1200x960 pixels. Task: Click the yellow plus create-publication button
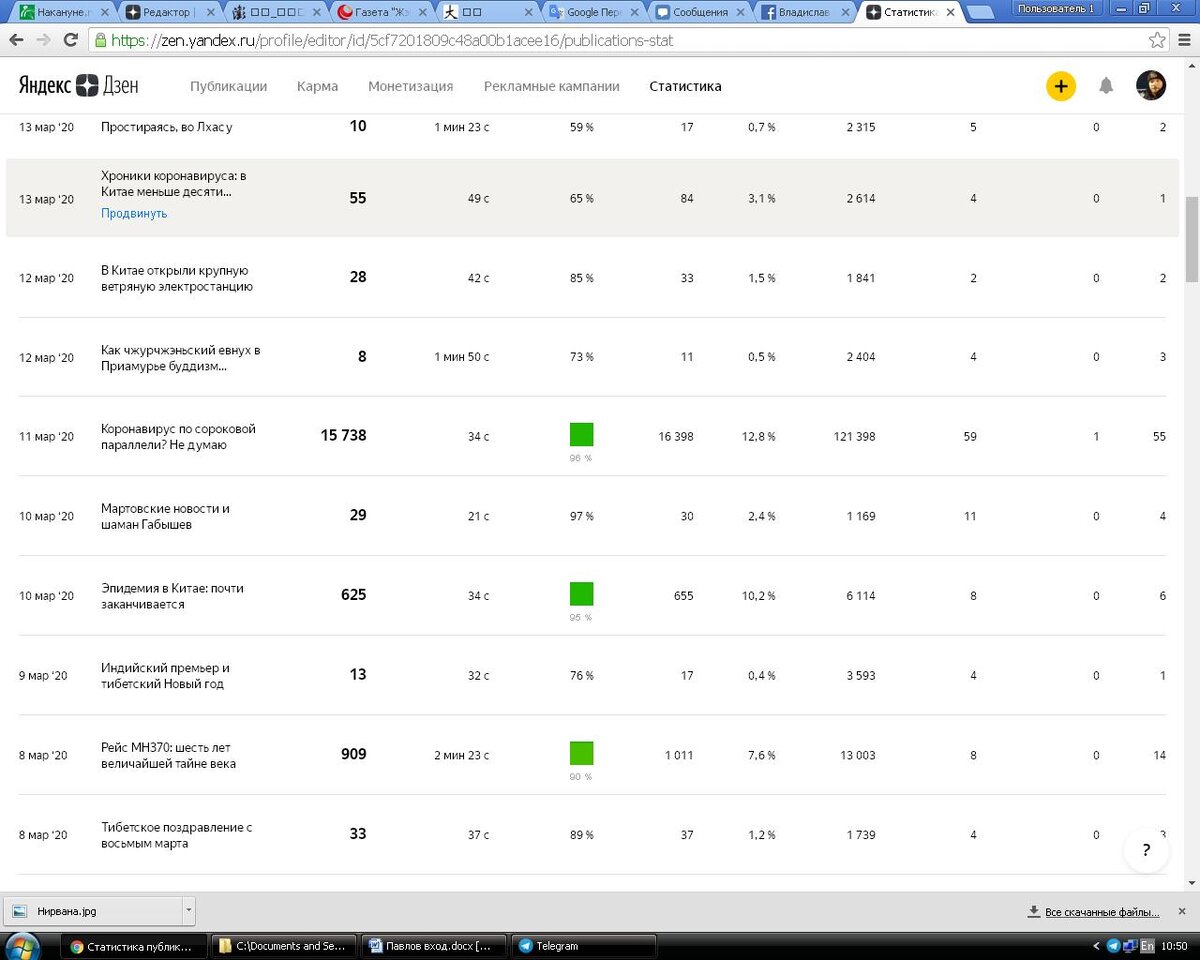[x=1061, y=86]
